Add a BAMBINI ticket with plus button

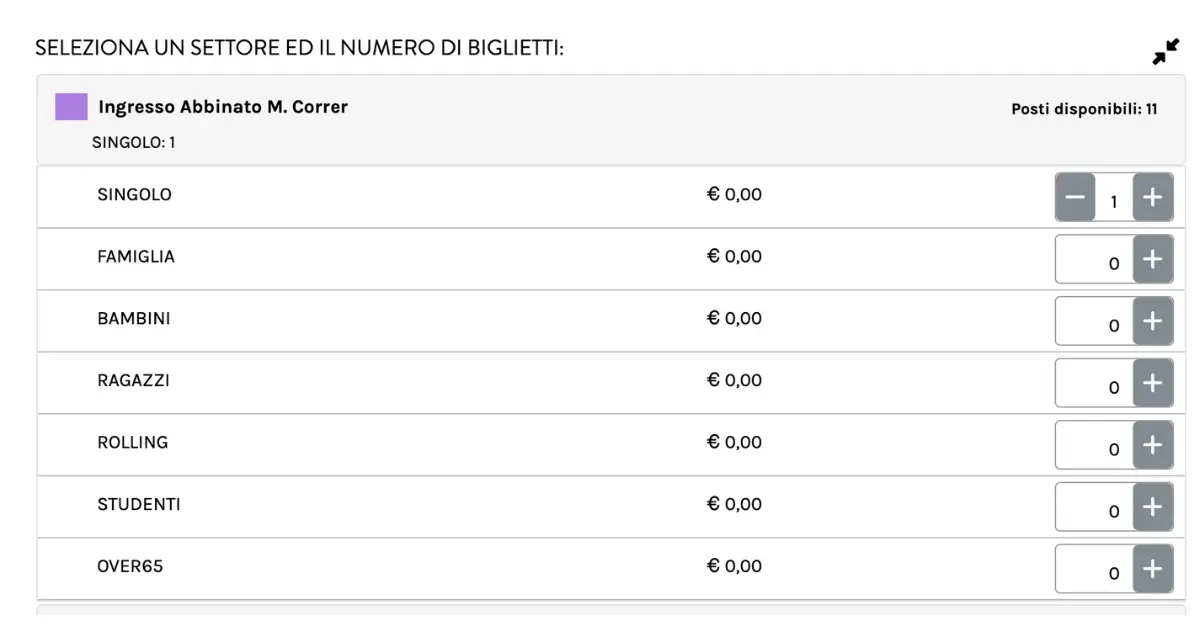coord(1153,321)
